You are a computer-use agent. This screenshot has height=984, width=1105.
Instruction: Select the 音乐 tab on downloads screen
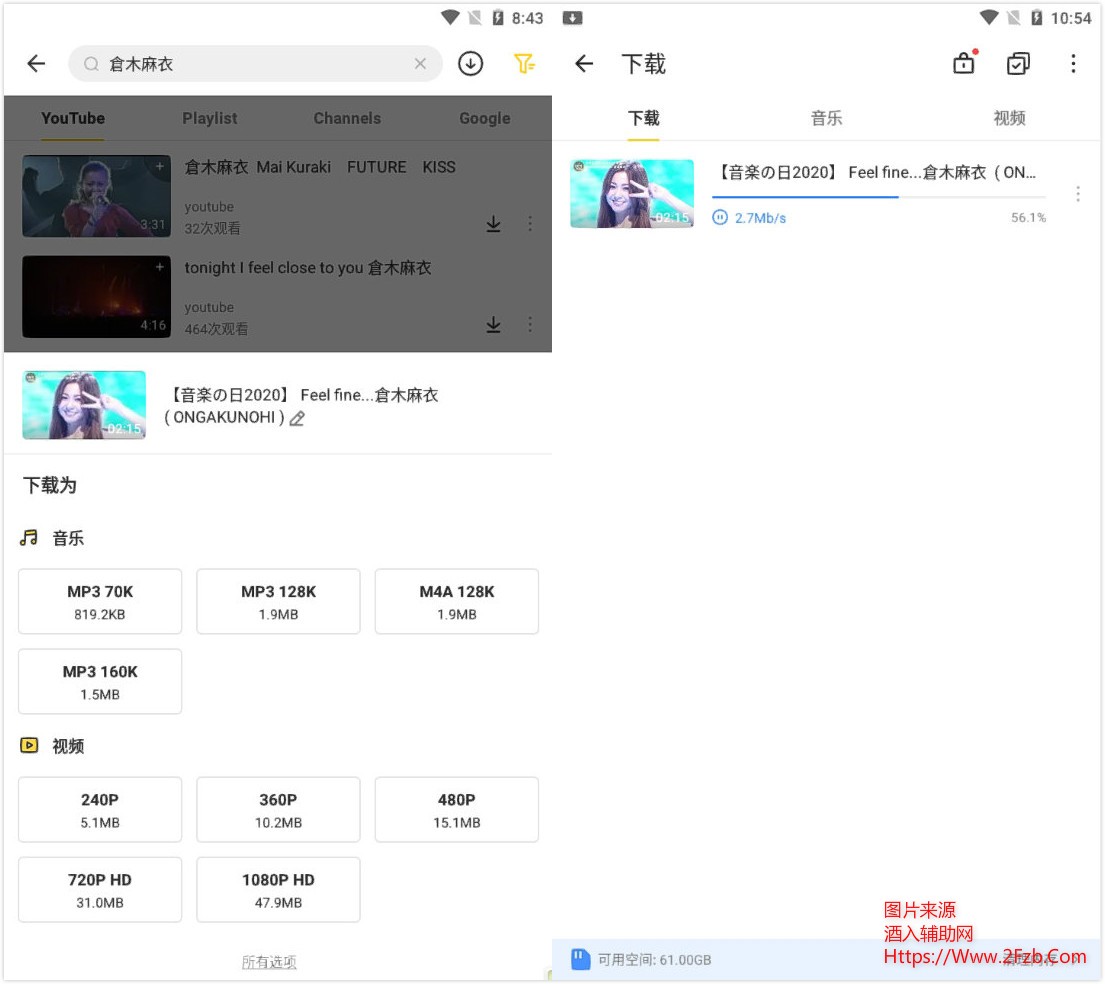point(826,118)
